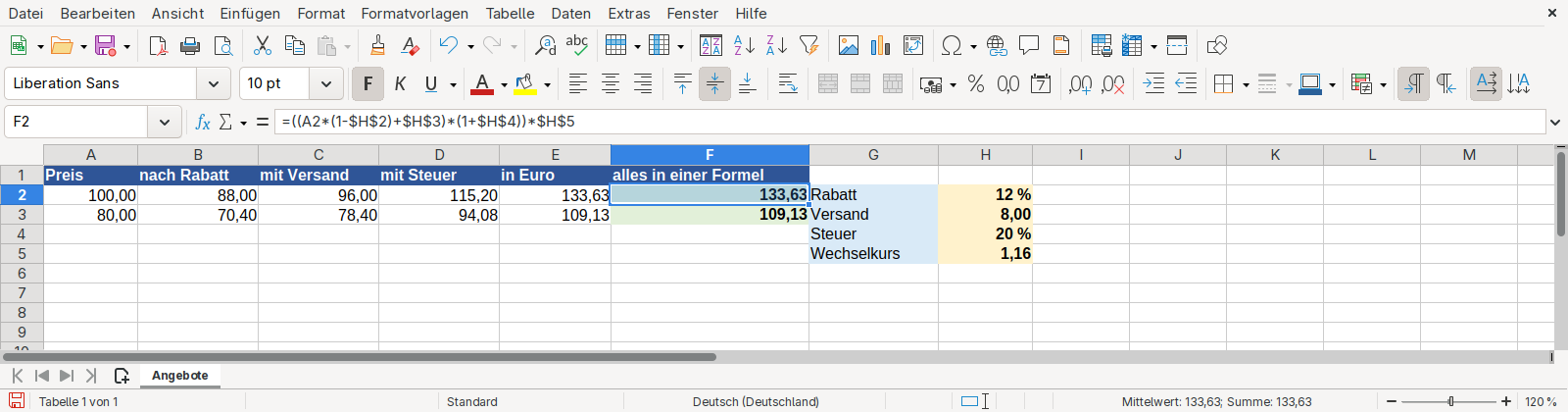Toggle center horizontally

pos(611,84)
